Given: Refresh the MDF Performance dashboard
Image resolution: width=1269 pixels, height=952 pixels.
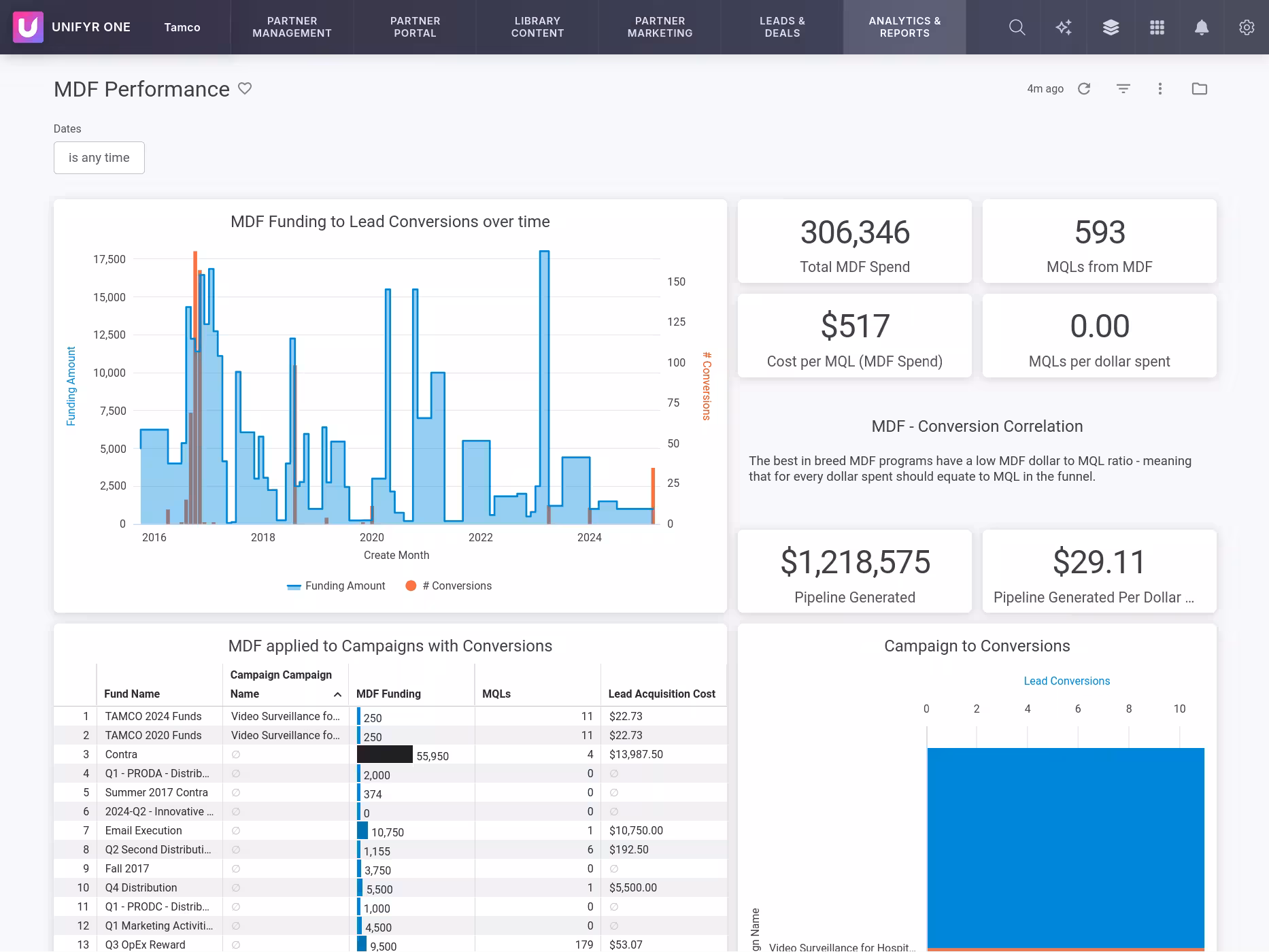Looking at the screenshot, I should point(1085,88).
